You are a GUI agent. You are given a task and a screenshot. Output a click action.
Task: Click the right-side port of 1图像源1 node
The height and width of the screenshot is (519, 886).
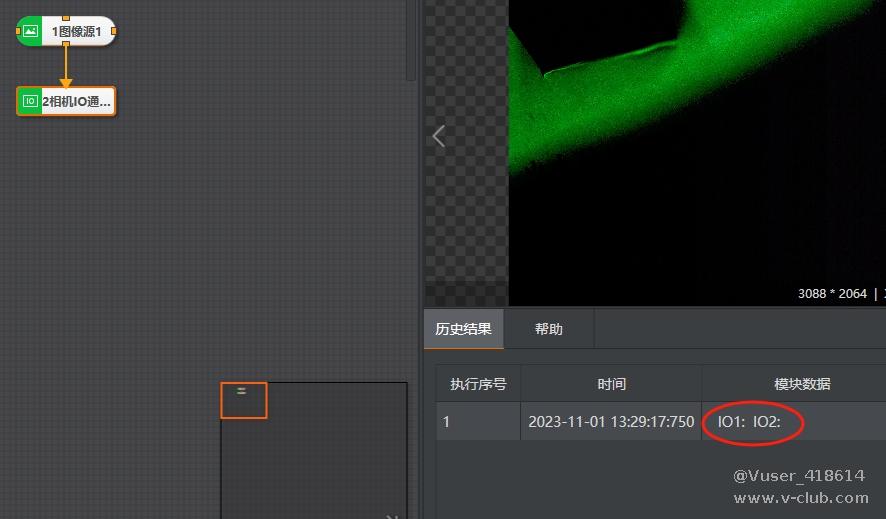(114, 31)
